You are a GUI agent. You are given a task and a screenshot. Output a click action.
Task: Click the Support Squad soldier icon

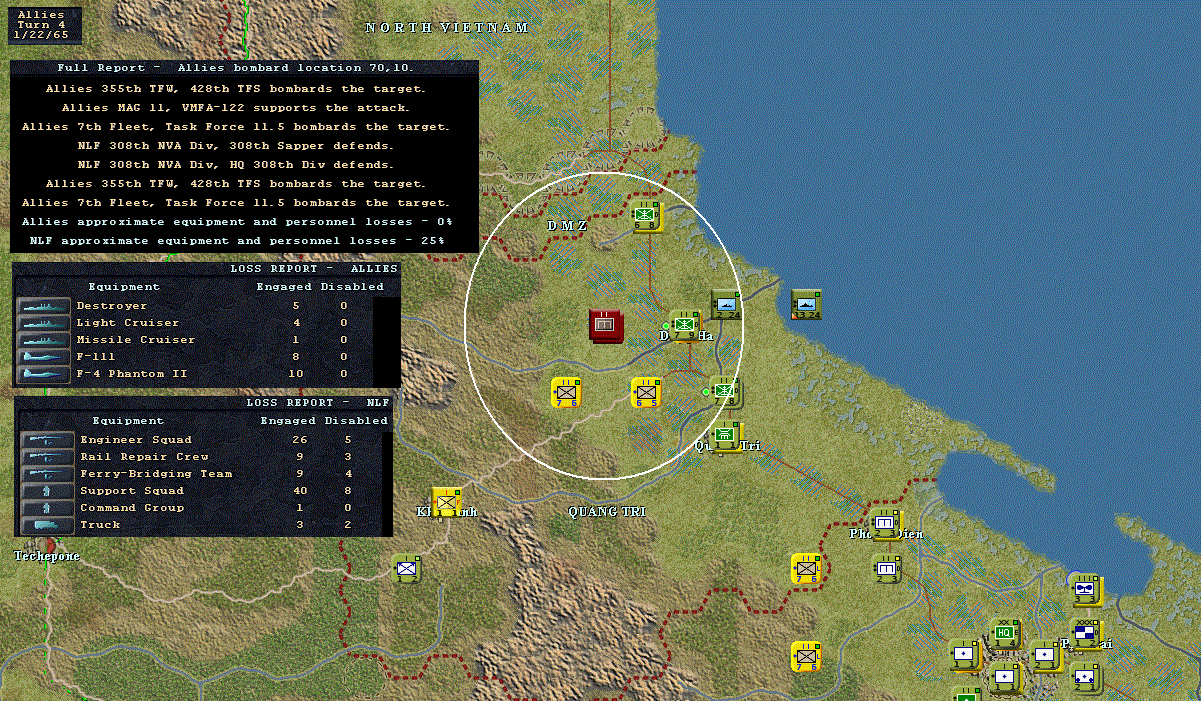point(48,491)
